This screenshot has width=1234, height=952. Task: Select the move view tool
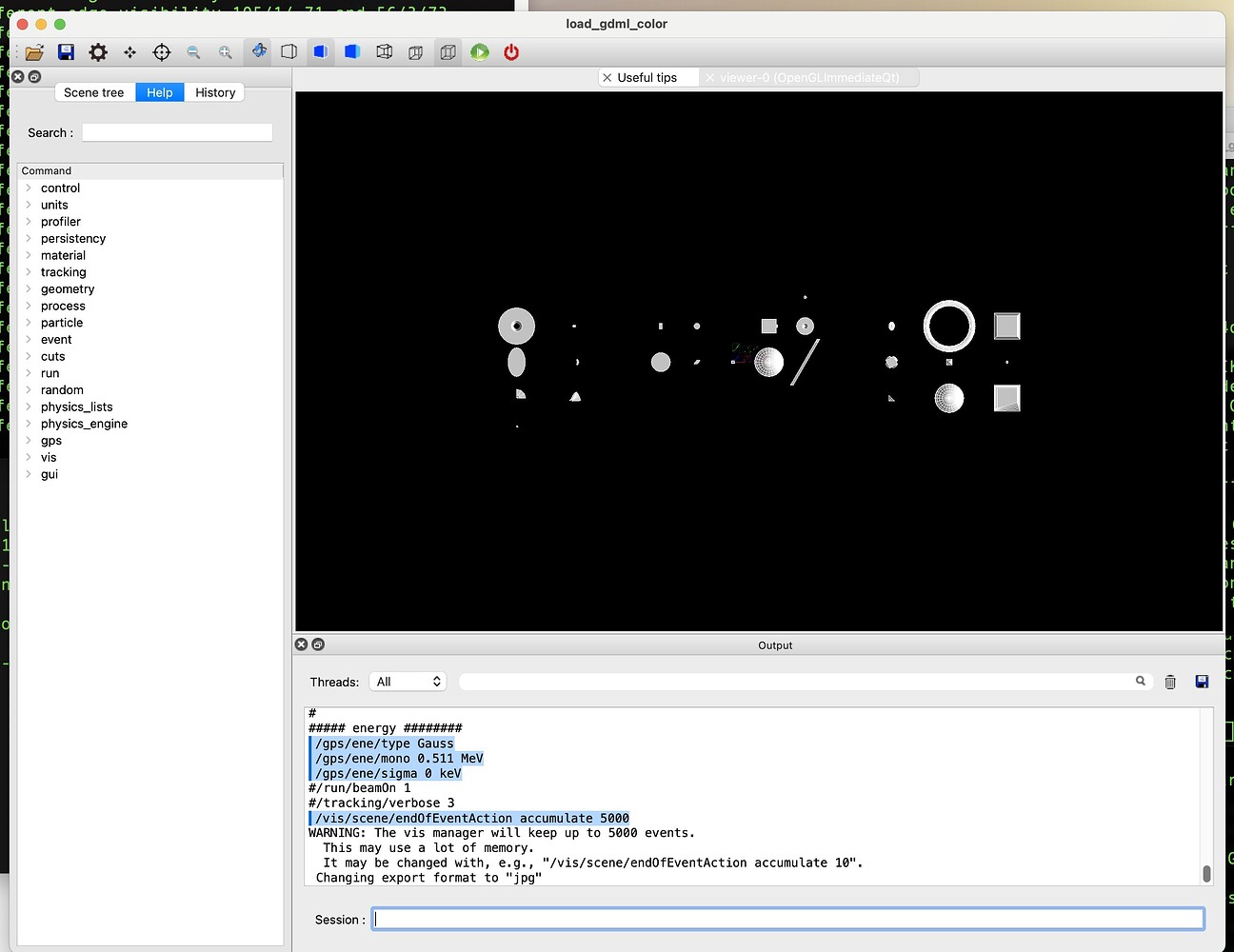[x=129, y=52]
